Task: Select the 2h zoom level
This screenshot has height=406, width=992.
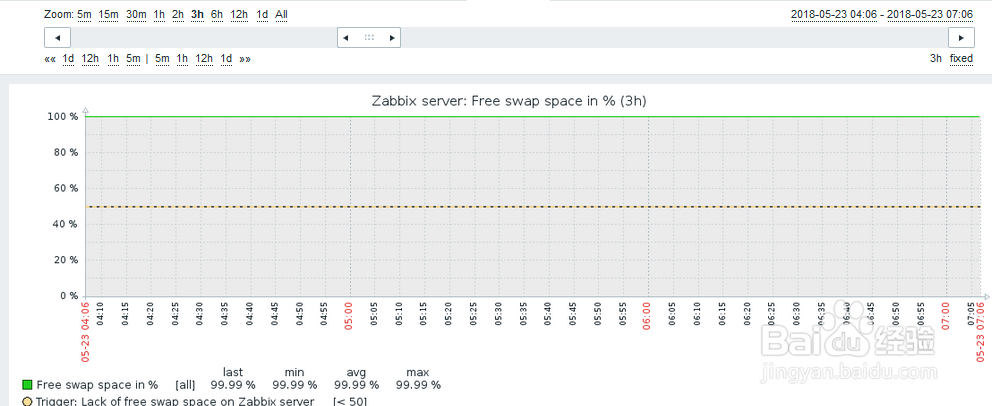Action: point(177,14)
